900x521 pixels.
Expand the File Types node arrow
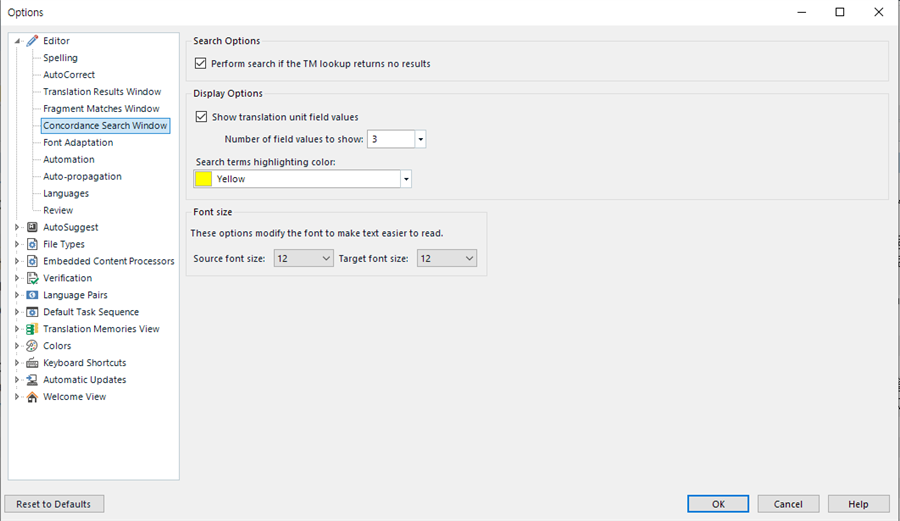pyautogui.click(x=17, y=244)
